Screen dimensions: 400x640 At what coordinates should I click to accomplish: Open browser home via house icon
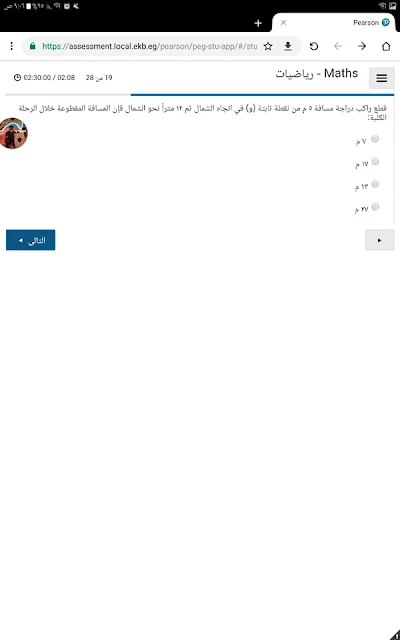pos(386,46)
